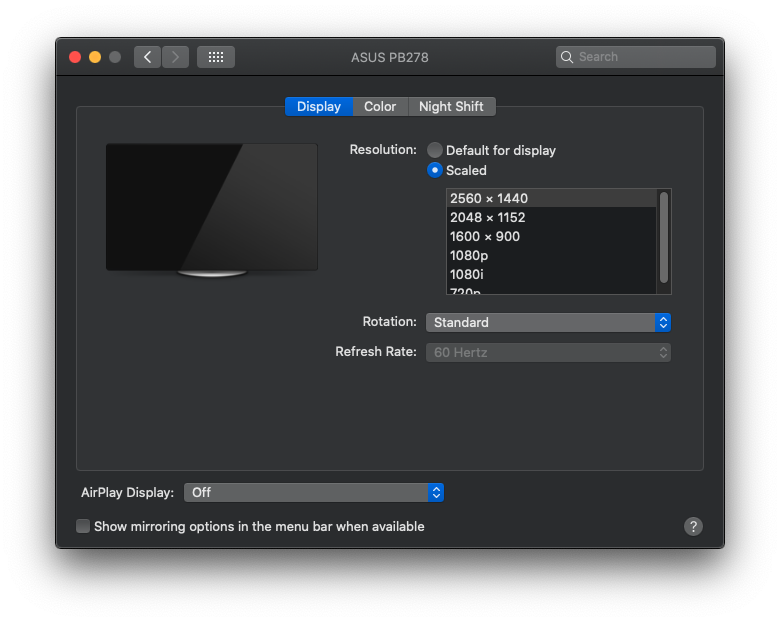Image resolution: width=780 pixels, height=622 pixels.
Task: Show all preferences via grid icon
Action: pos(216,57)
